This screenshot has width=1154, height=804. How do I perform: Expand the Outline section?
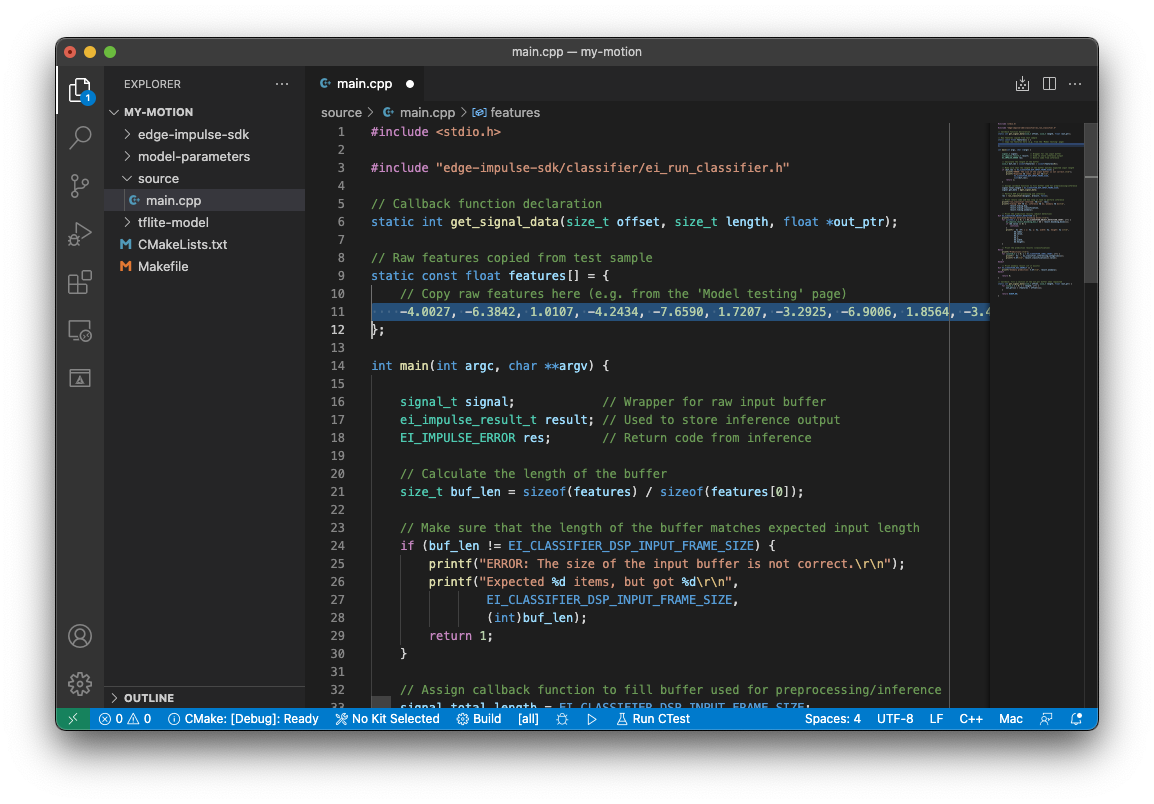pyautogui.click(x=148, y=698)
